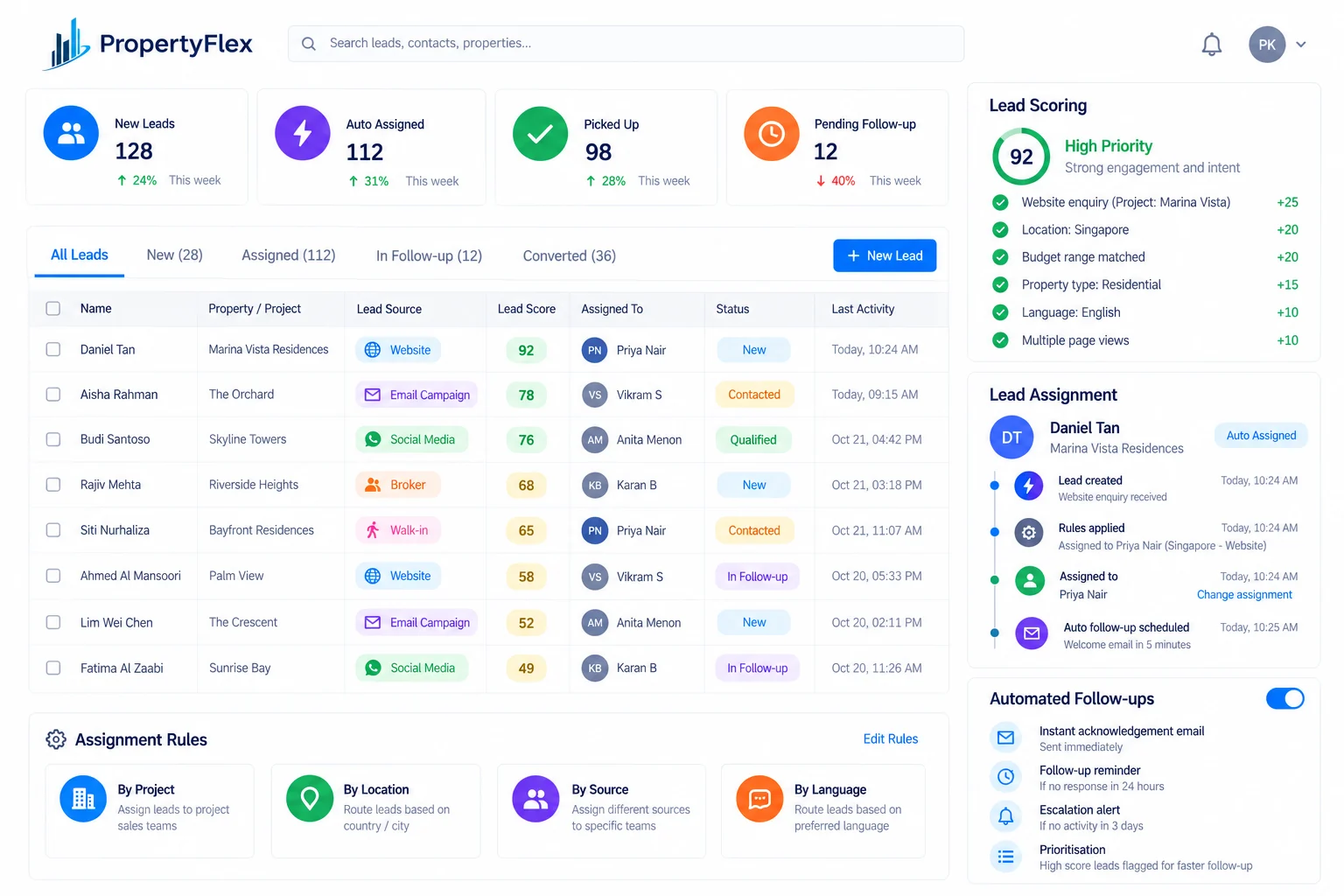The width and height of the screenshot is (1344, 896).
Task: Select the By Language chat icon
Action: click(x=759, y=799)
